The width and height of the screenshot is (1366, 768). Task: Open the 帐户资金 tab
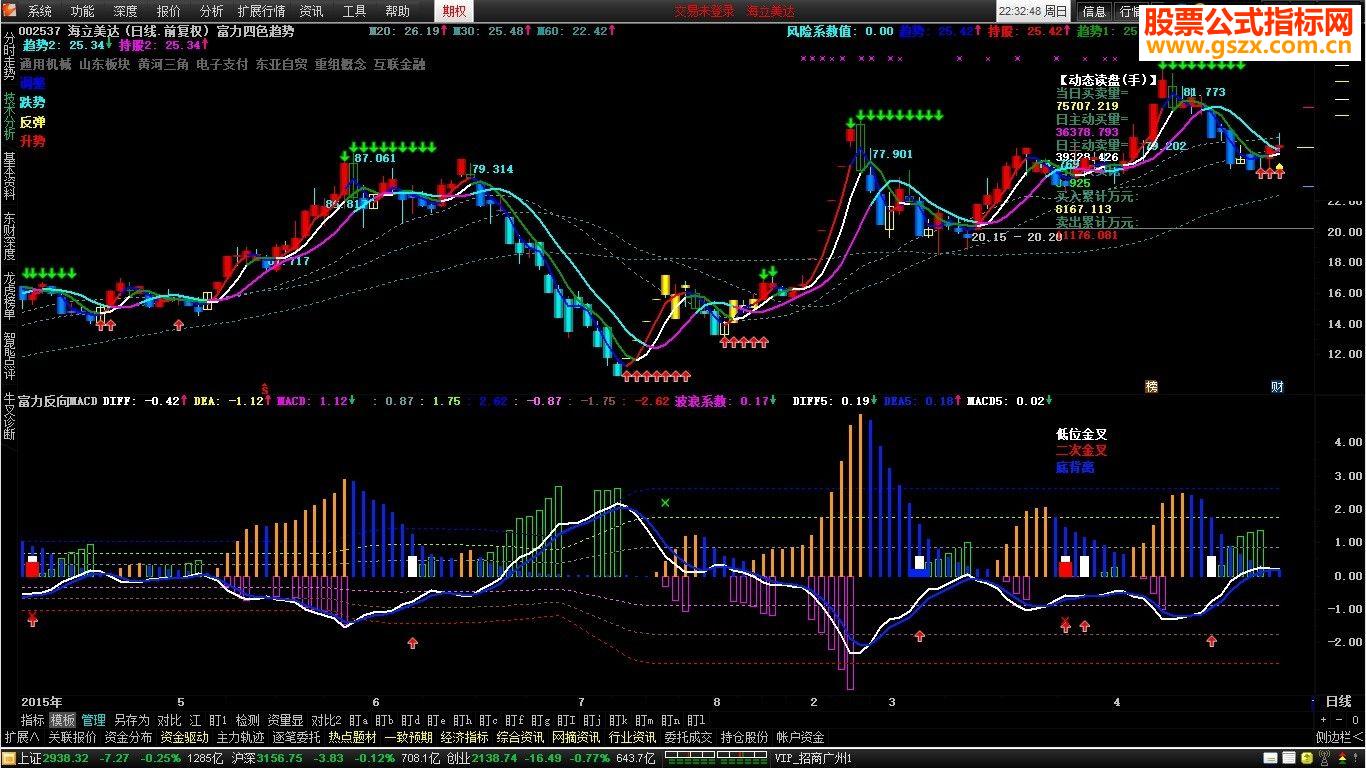pyautogui.click(x=801, y=737)
